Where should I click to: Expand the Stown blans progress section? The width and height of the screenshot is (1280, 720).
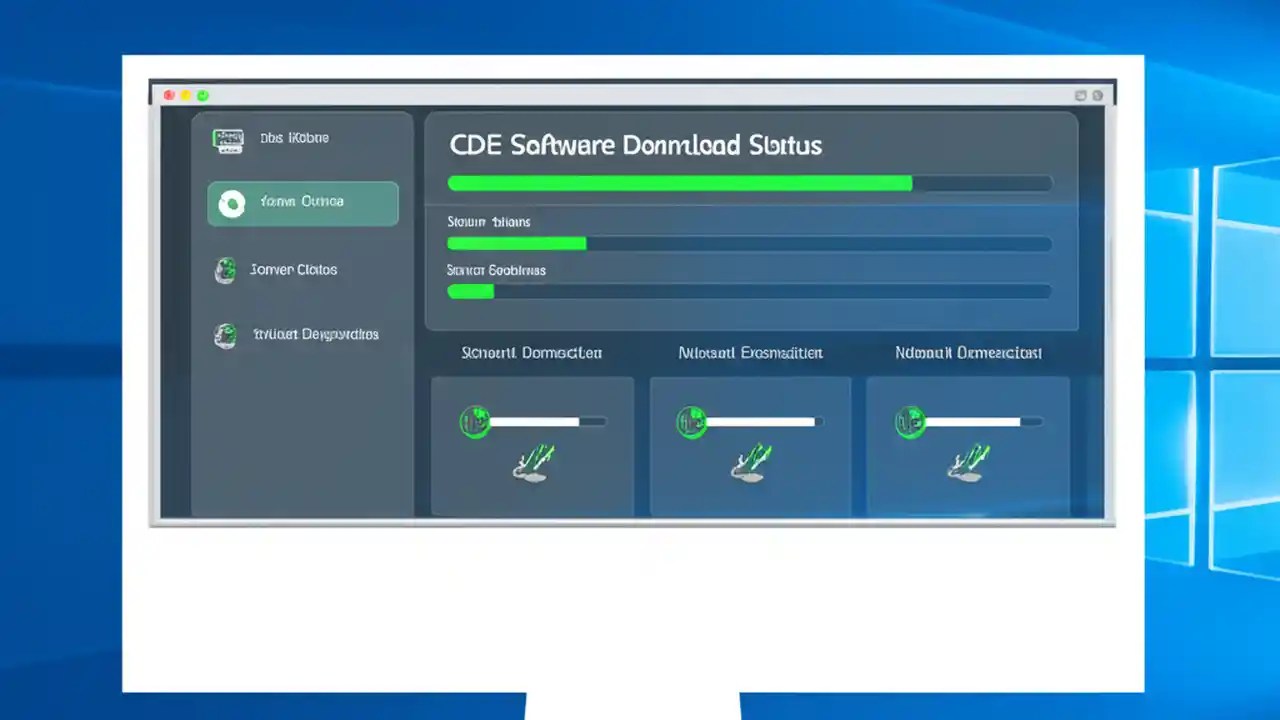click(x=488, y=221)
